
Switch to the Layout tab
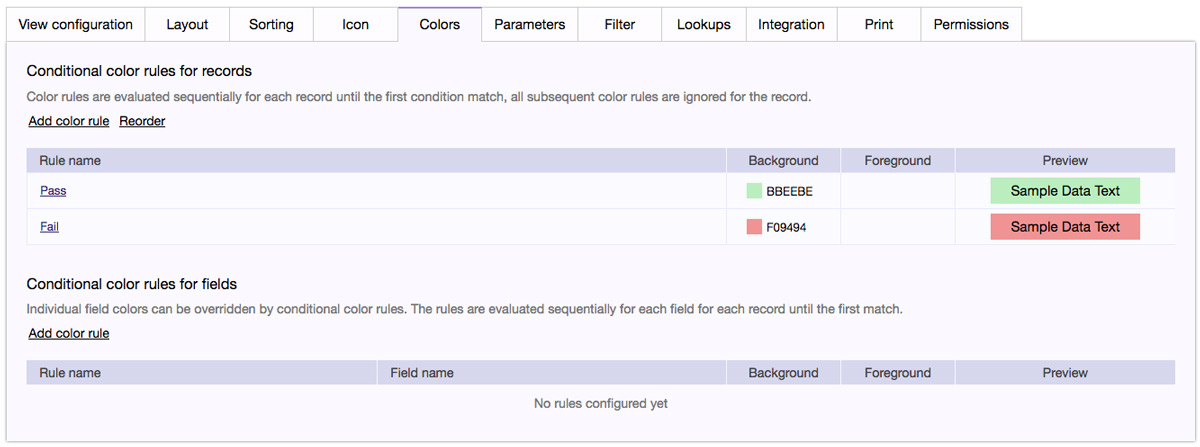(x=187, y=24)
